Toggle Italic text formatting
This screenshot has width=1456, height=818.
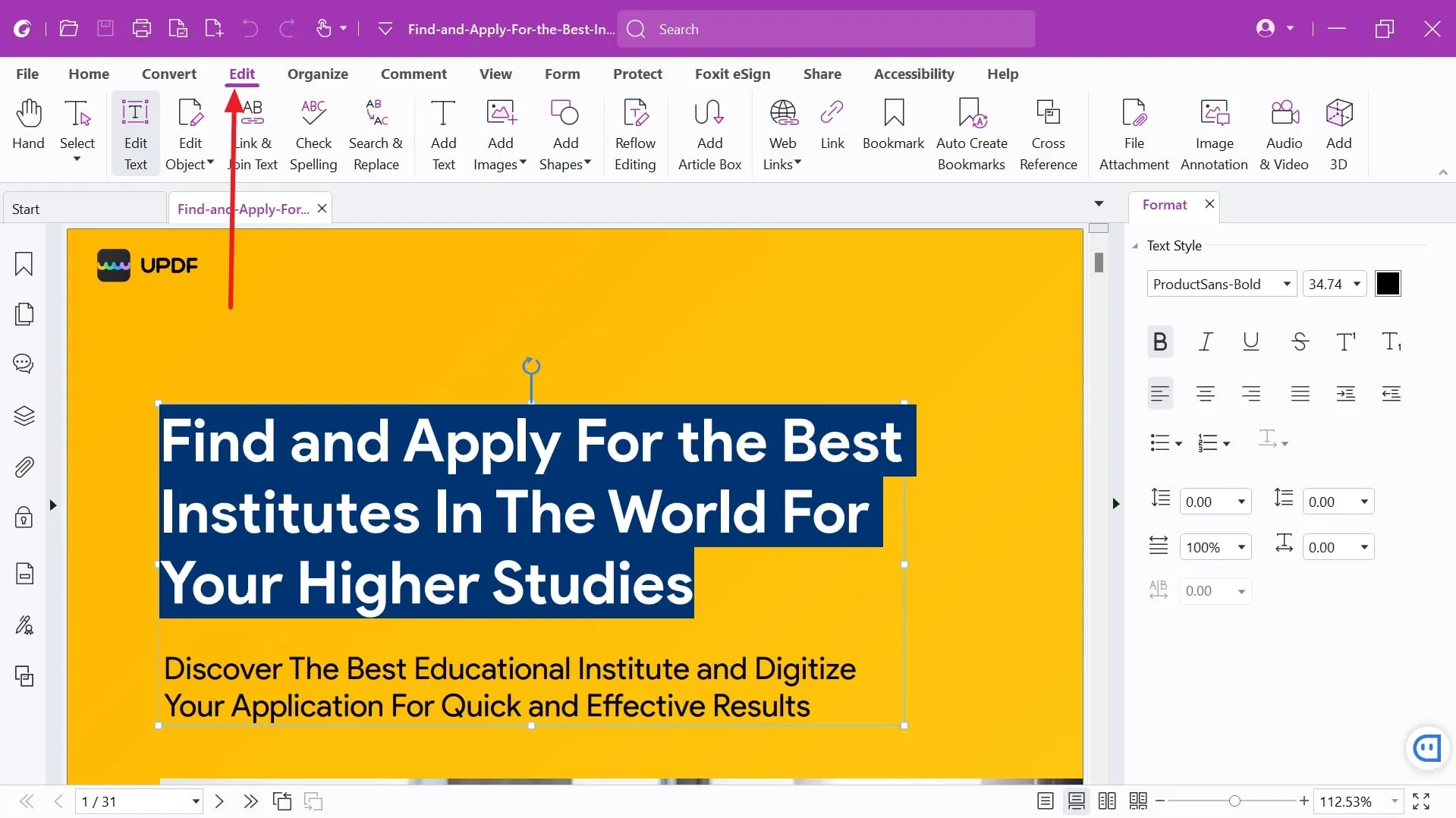coord(1205,342)
